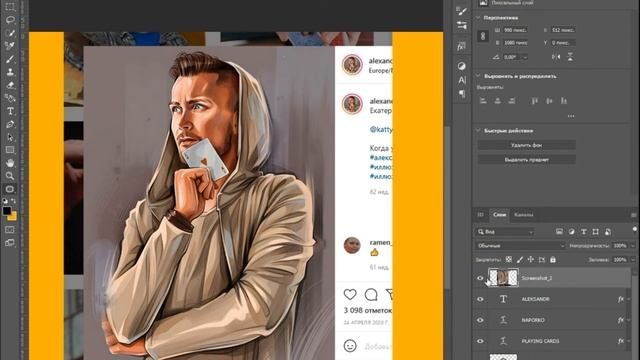Image resolution: width=640 pixels, height=360 pixels.
Task: Open the opacity slider dropdown
Action: pos(633,246)
